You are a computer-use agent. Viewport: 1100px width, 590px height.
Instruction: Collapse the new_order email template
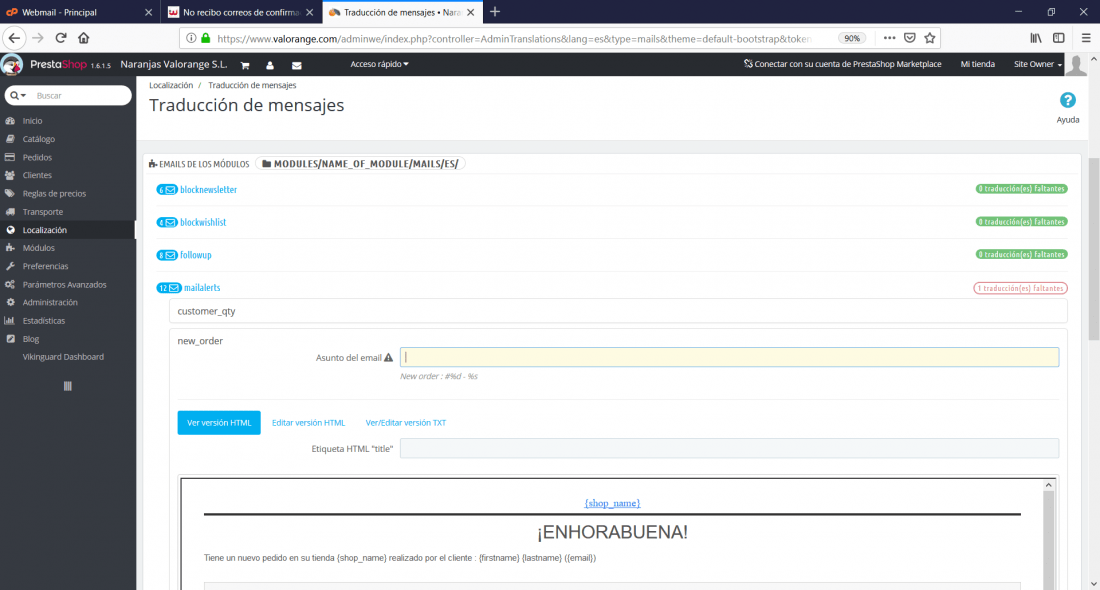(200, 341)
